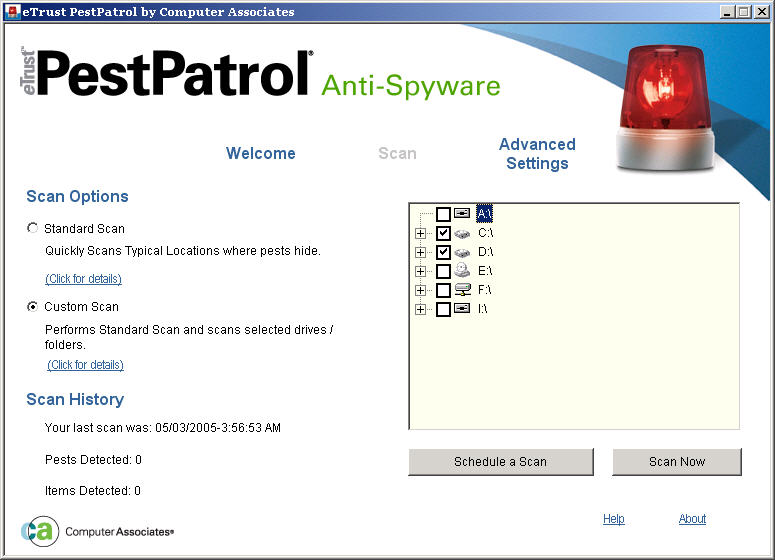
Task: Uncheck the C:\ drive checkbox
Action: [x=443, y=233]
